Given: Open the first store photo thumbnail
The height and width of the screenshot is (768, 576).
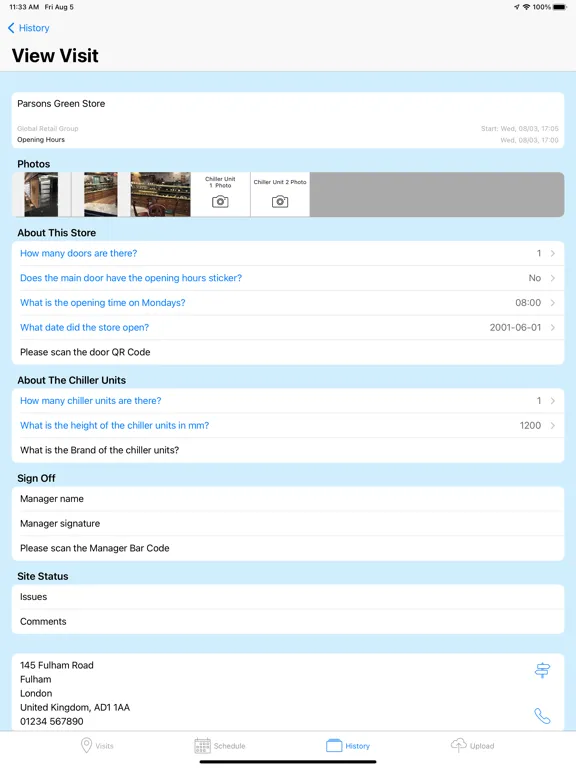Looking at the screenshot, I should [41, 194].
